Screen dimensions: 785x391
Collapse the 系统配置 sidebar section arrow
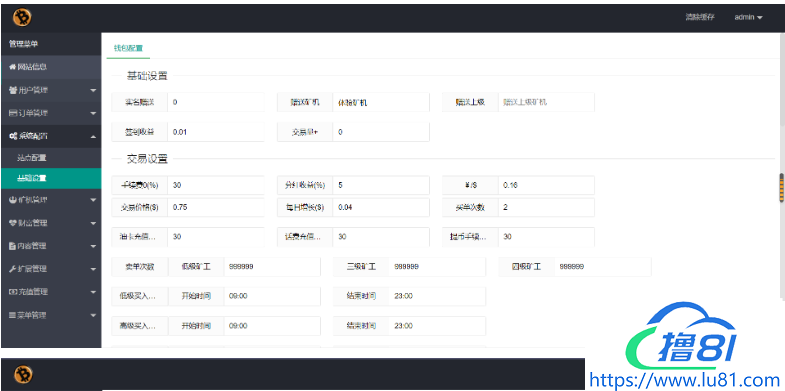click(x=93, y=136)
